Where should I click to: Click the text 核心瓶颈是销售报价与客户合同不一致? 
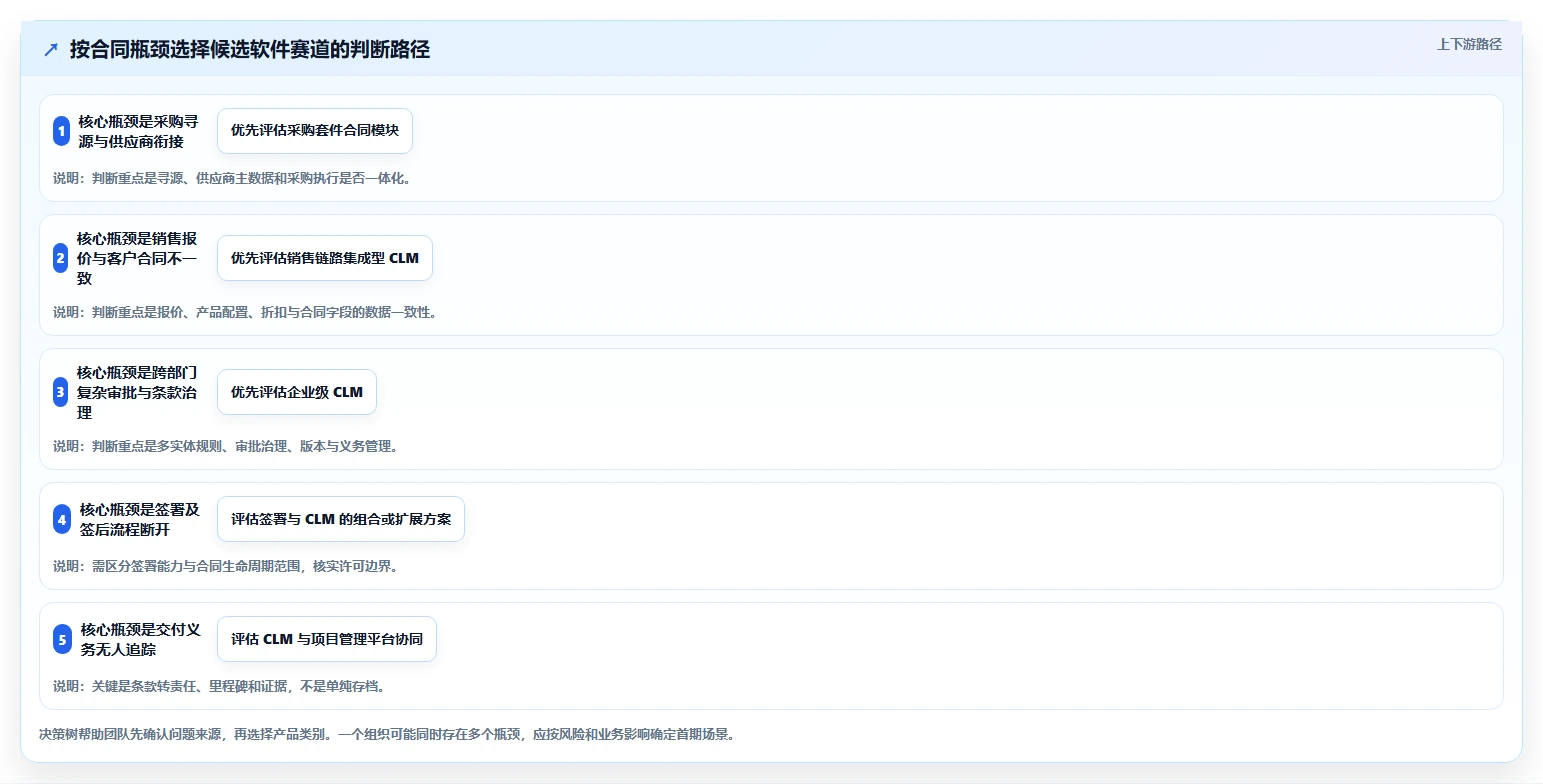(x=137, y=258)
